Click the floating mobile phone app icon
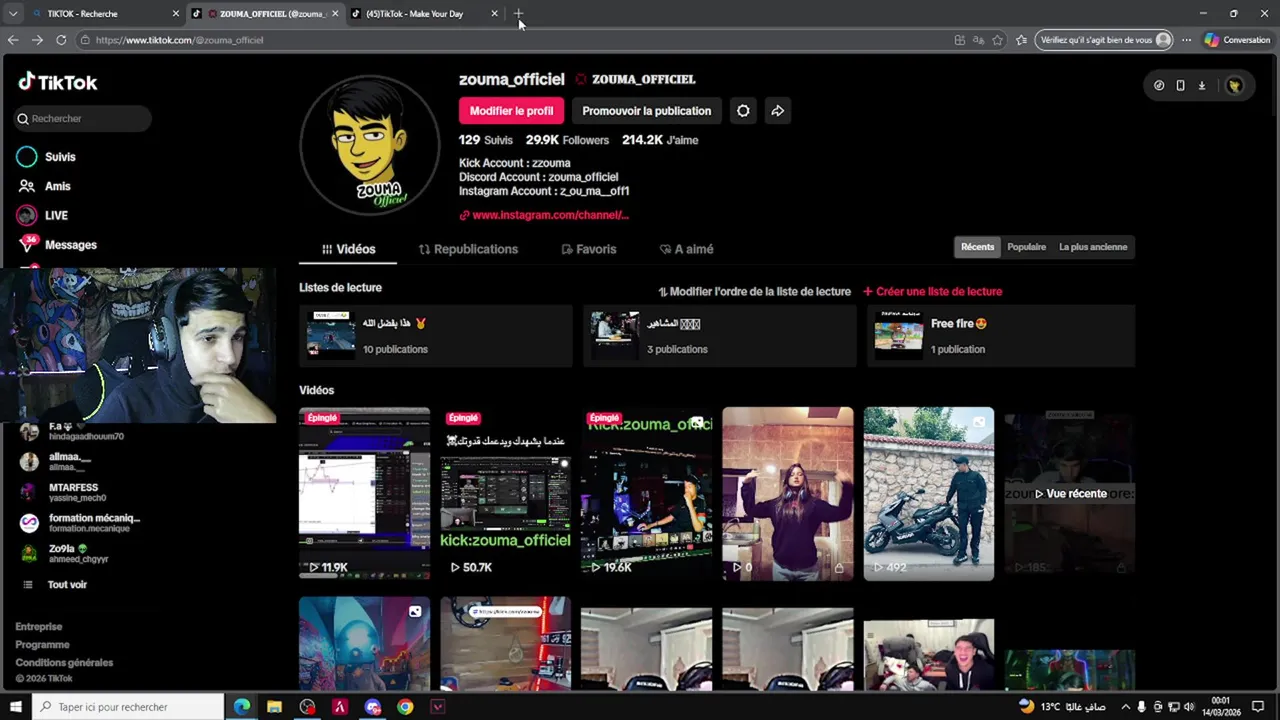This screenshot has width=1280, height=720. coord(1180,85)
